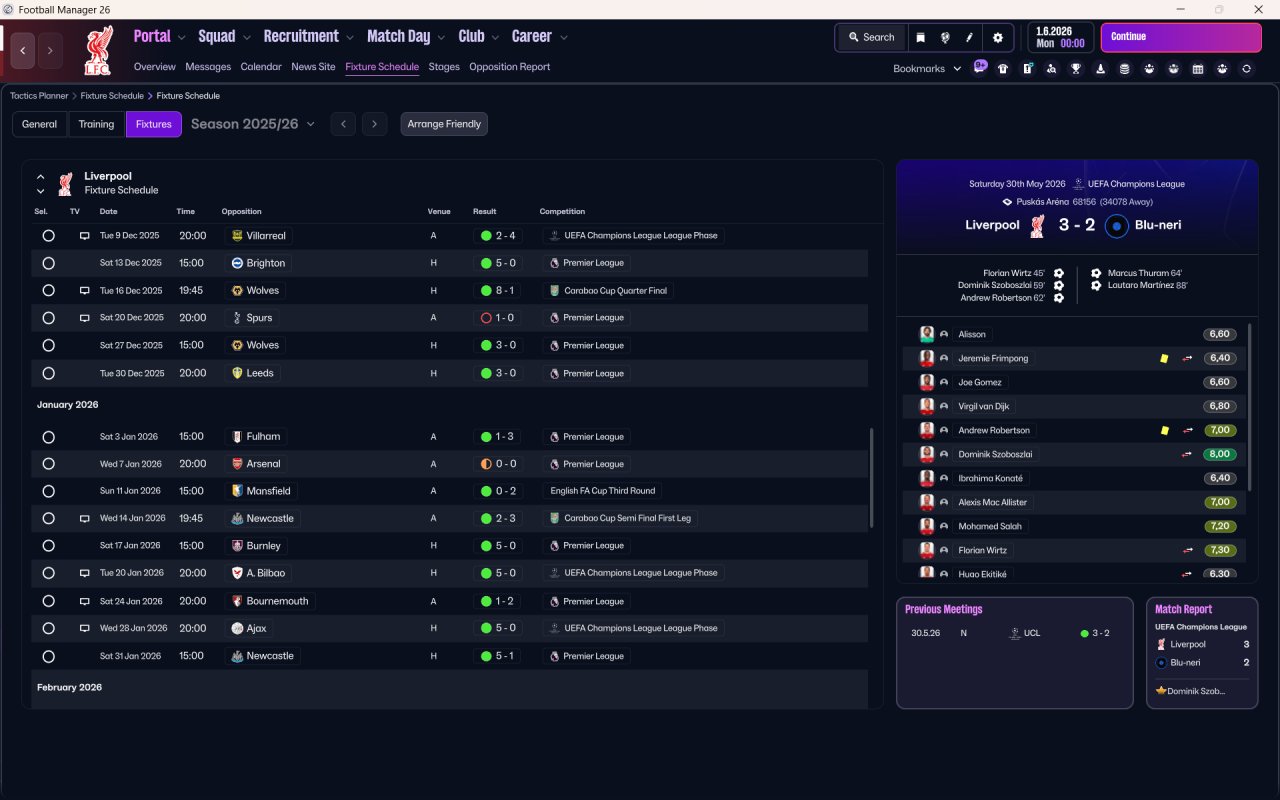Click the Arsenal club badge in the fixture list
This screenshot has width=1280, height=800.
[237, 464]
